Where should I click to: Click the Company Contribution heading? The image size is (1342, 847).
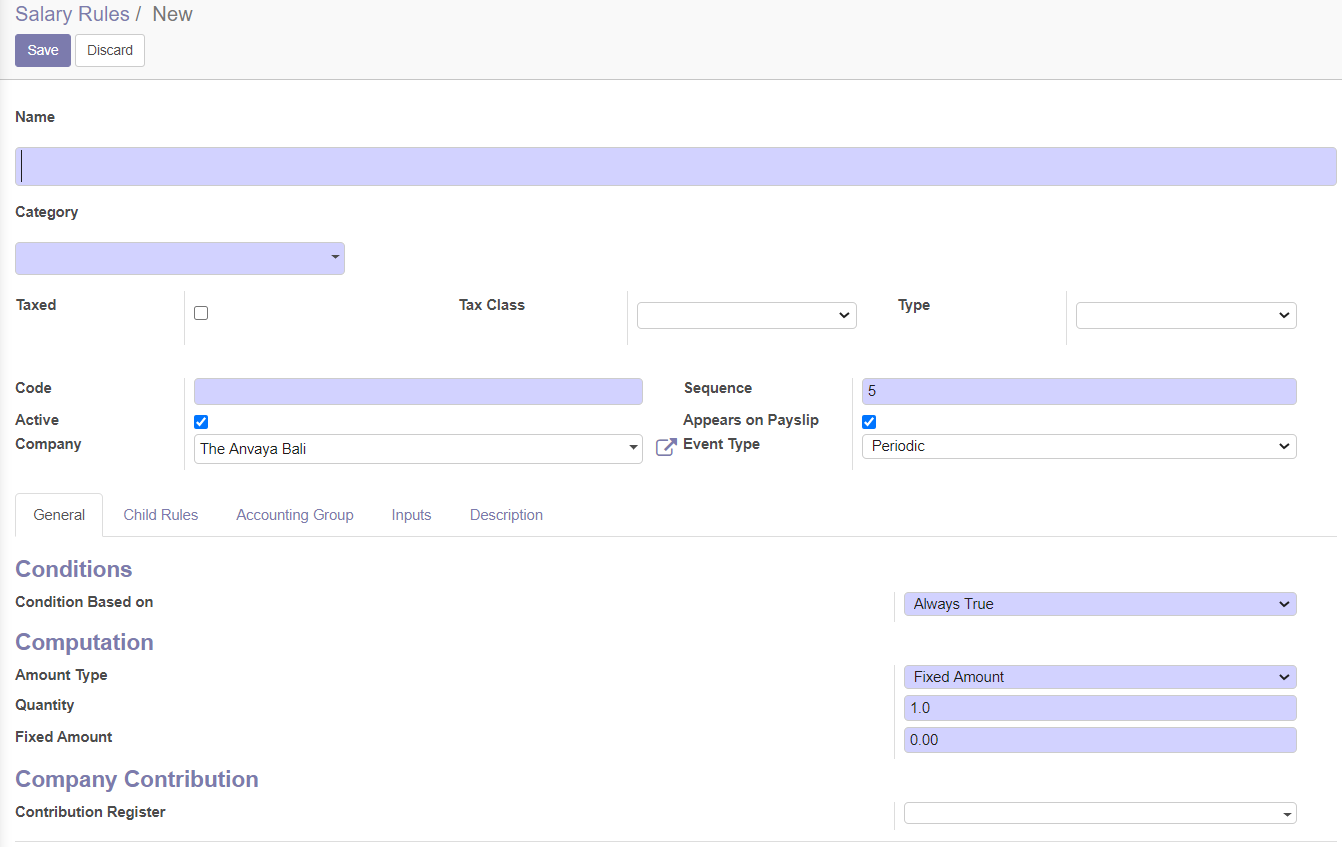137,779
